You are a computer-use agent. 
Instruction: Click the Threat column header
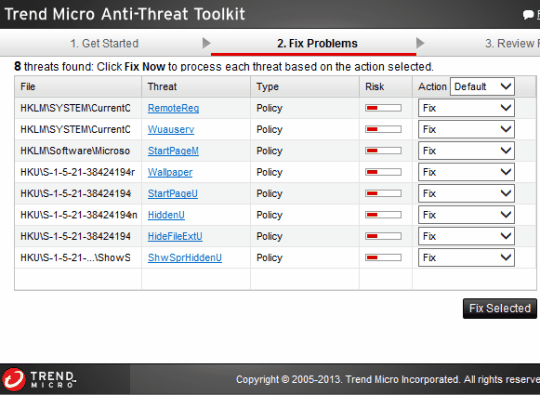[196, 87]
